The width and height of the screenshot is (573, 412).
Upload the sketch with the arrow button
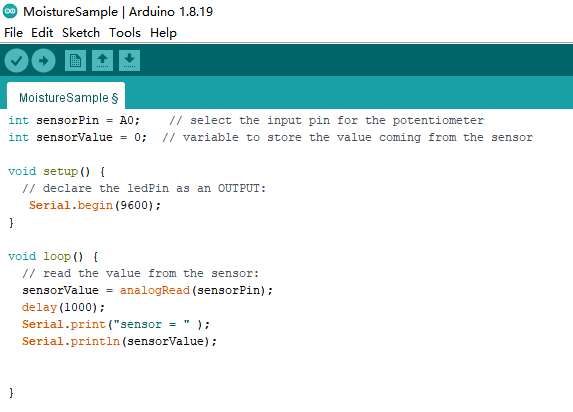[x=43, y=60]
